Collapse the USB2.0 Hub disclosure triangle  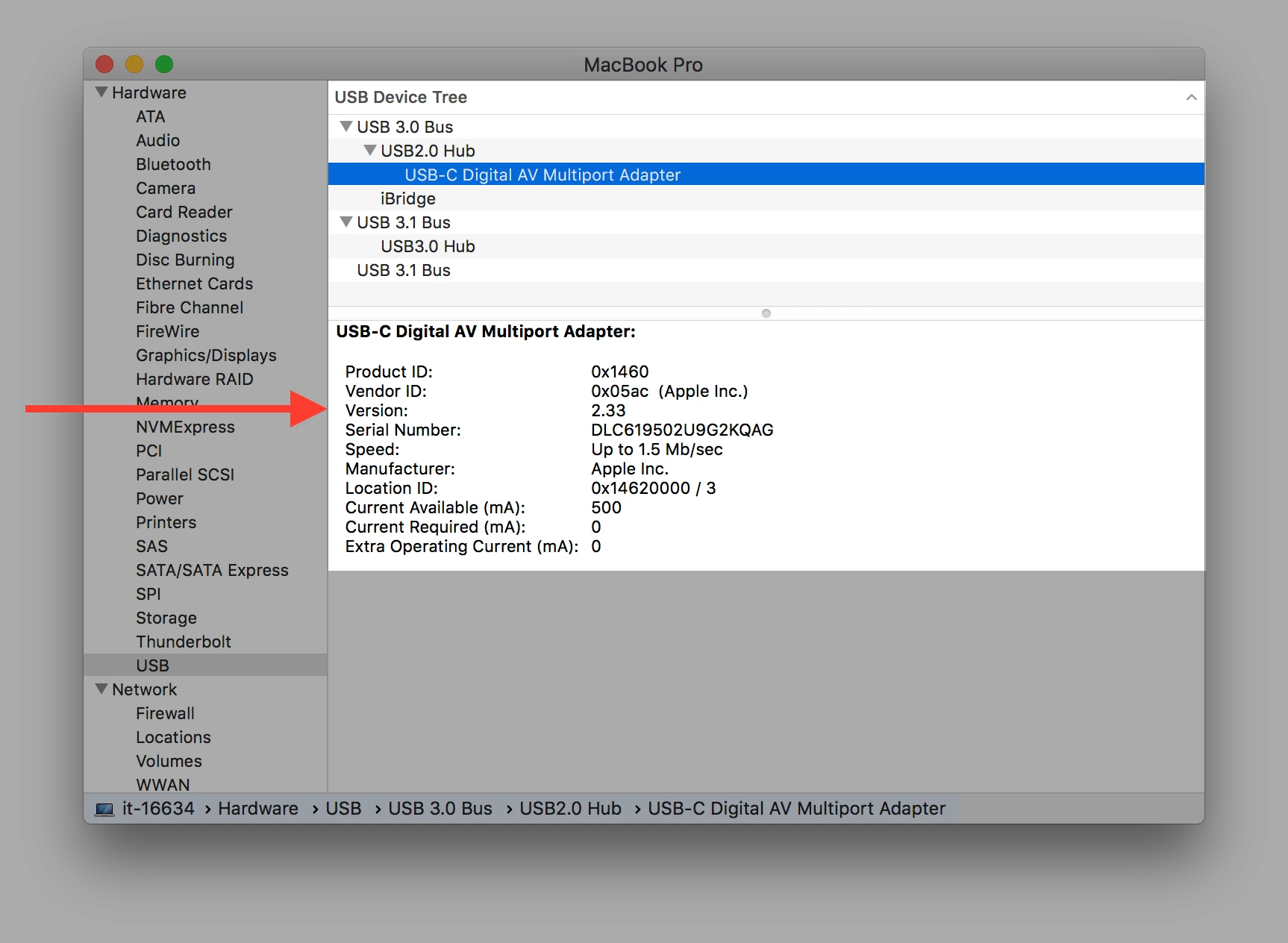(x=370, y=151)
